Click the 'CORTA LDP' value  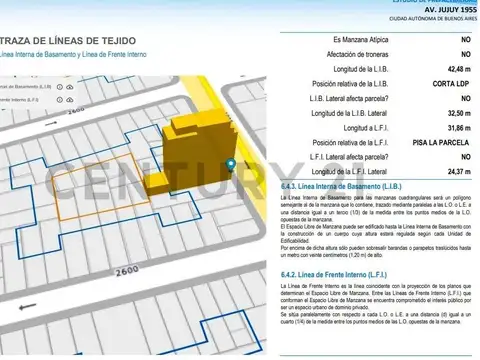point(451,84)
